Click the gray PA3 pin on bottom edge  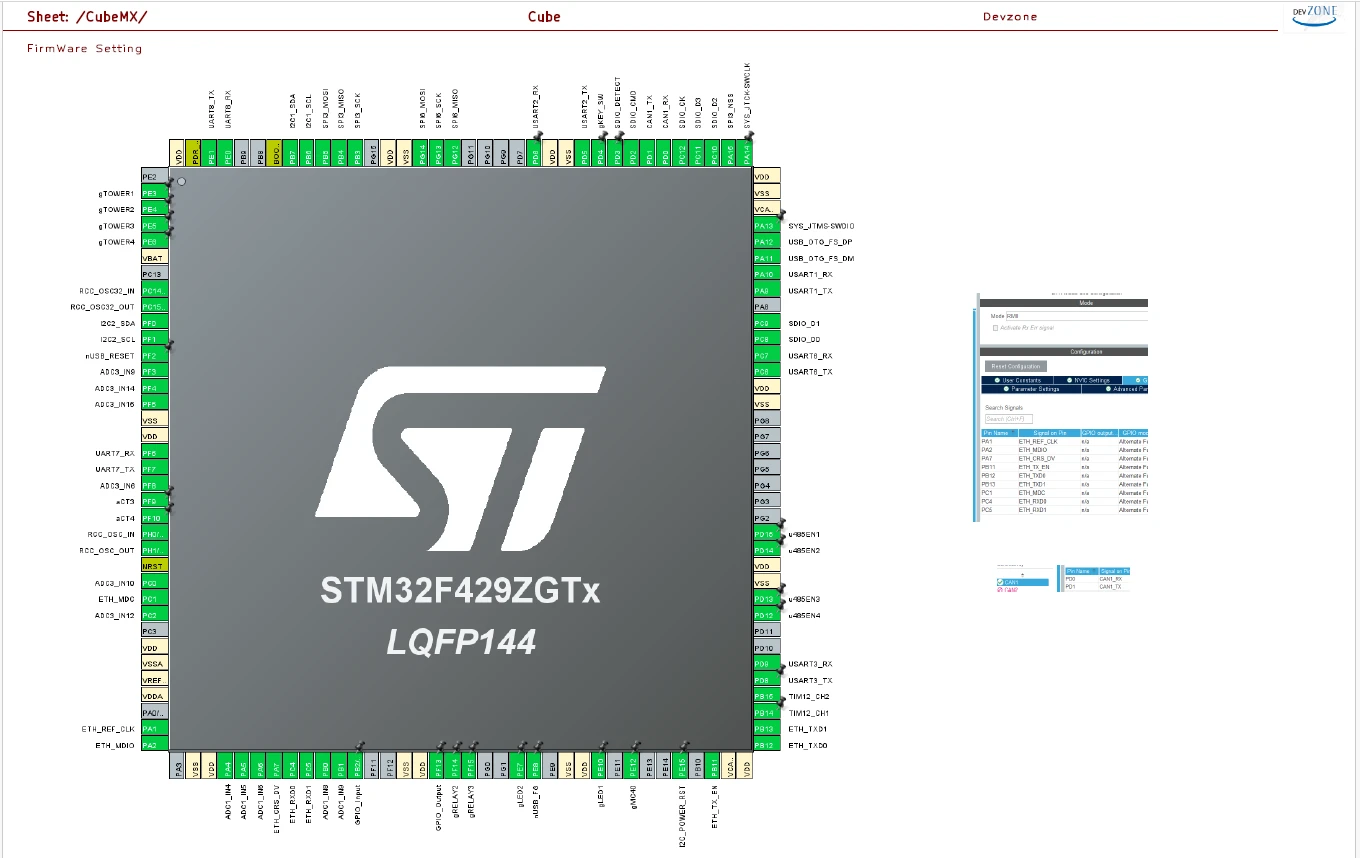[x=178, y=766]
